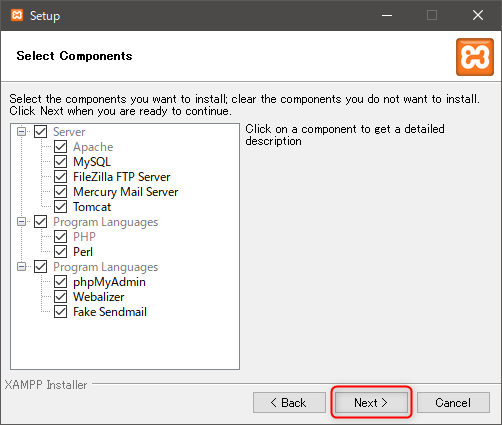Click the Next button to continue

pyautogui.click(x=371, y=402)
